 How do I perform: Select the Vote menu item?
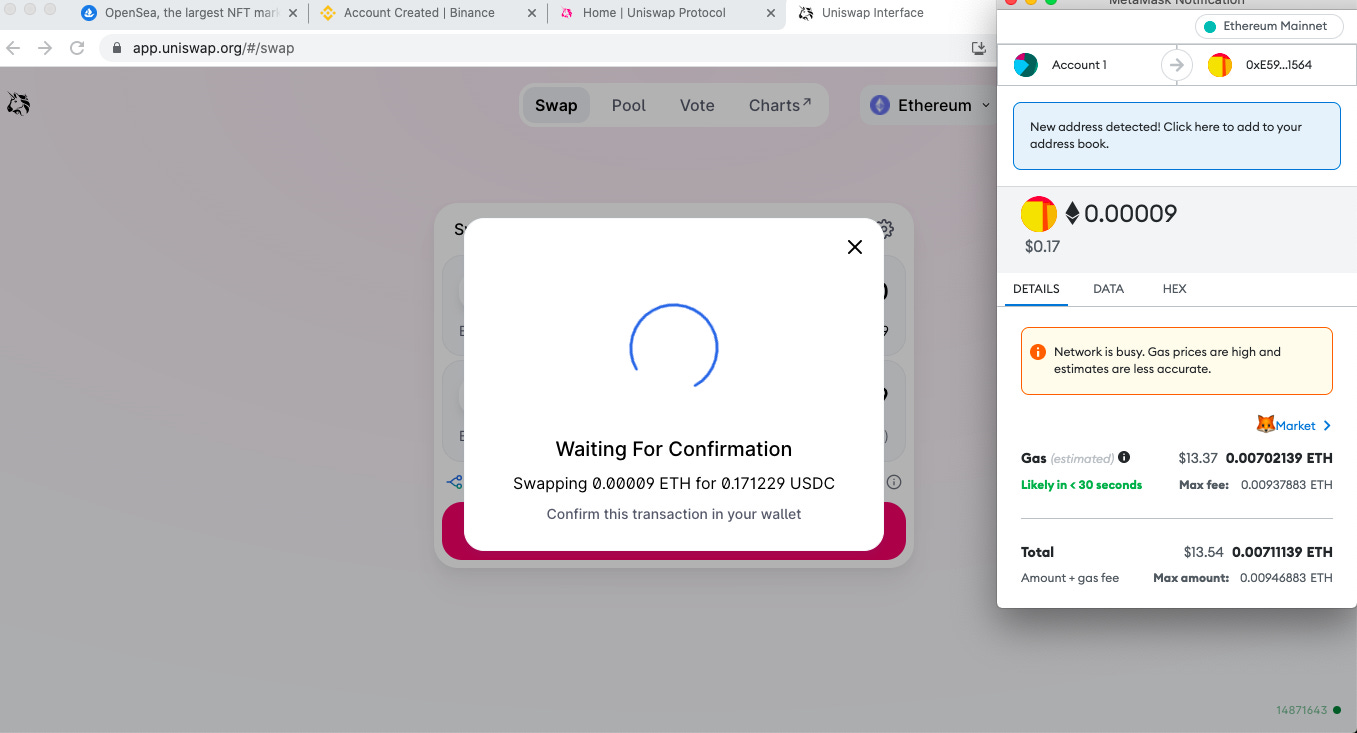coord(697,104)
